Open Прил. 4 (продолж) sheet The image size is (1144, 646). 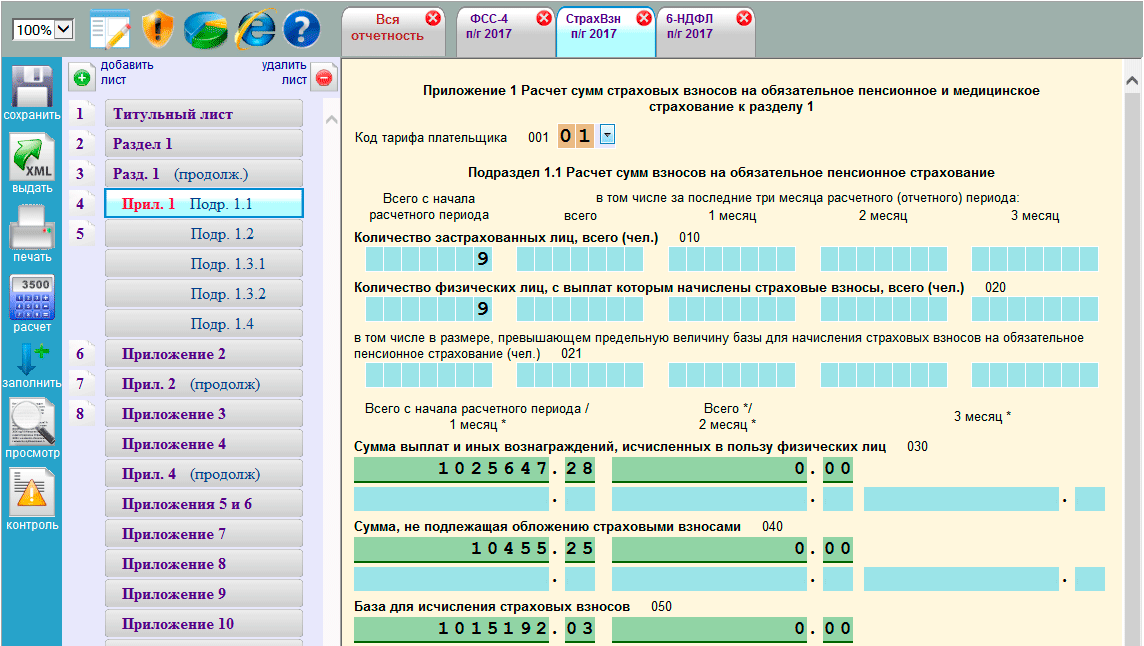(204, 474)
